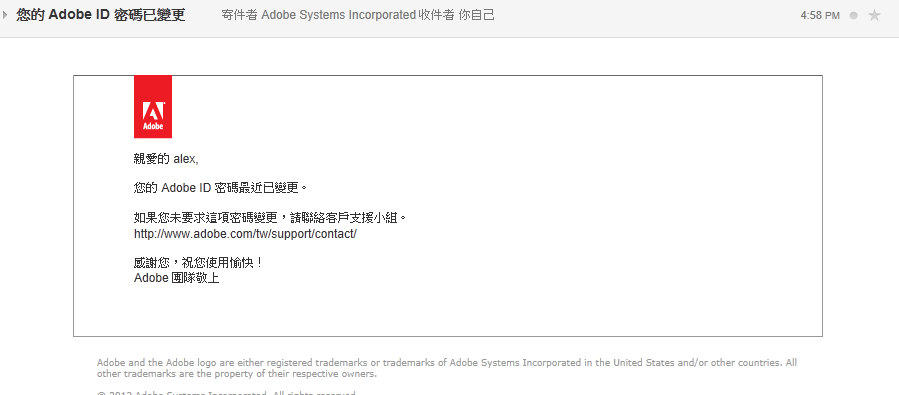Click the trademark notice footer text
Screen dimensions: 899x395
(x=447, y=368)
